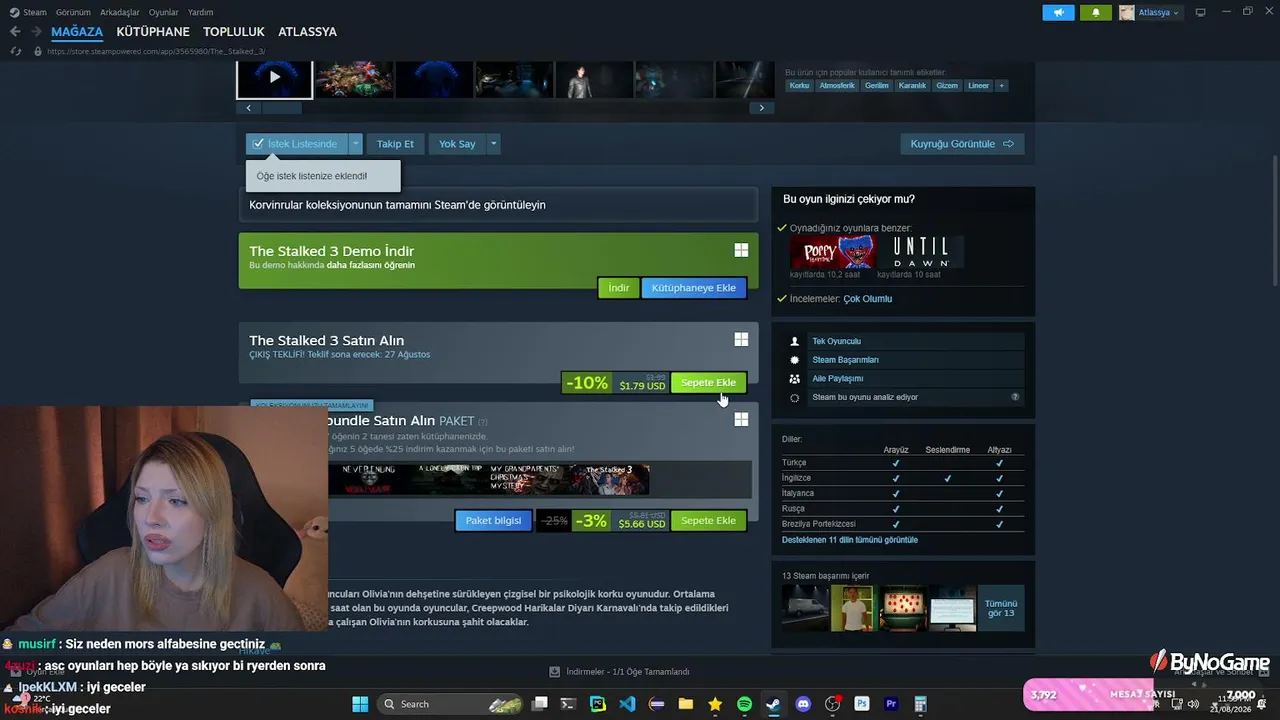This screenshot has width=1280, height=720.
Task: Open the Görünüm menu
Action: [x=73, y=12]
